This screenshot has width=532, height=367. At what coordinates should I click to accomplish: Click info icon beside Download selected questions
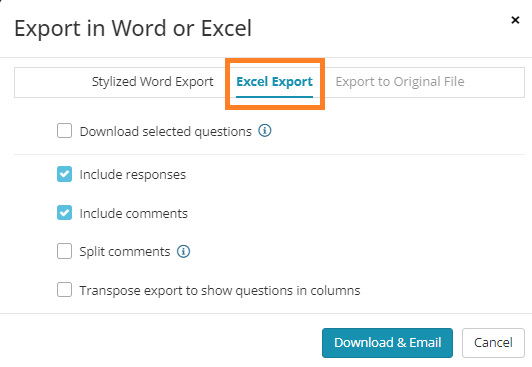point(265,131)
